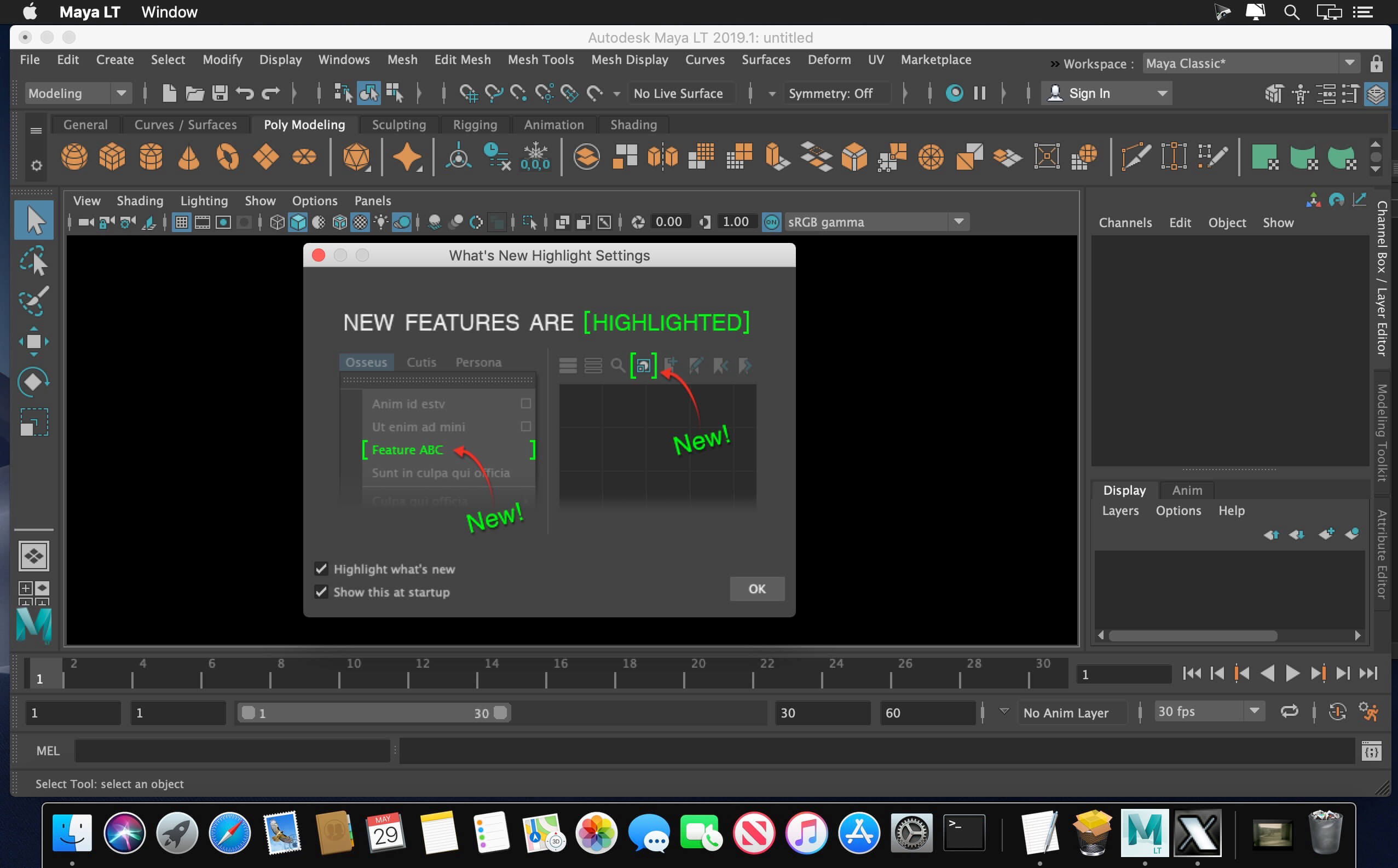Click Feature ABC highlighted item
This screenshot has height=868, width=1398.
pyautogui.click(x=407, y=449)
